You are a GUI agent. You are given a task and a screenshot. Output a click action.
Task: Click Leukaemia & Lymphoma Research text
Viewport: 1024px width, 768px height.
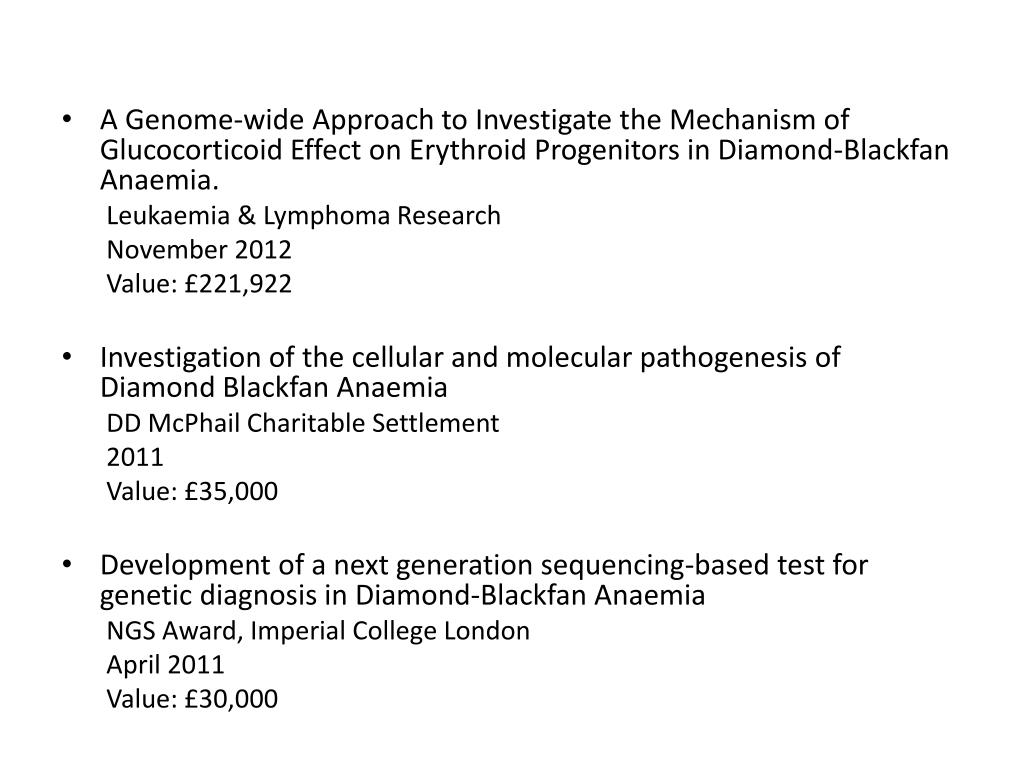[304, 216]
